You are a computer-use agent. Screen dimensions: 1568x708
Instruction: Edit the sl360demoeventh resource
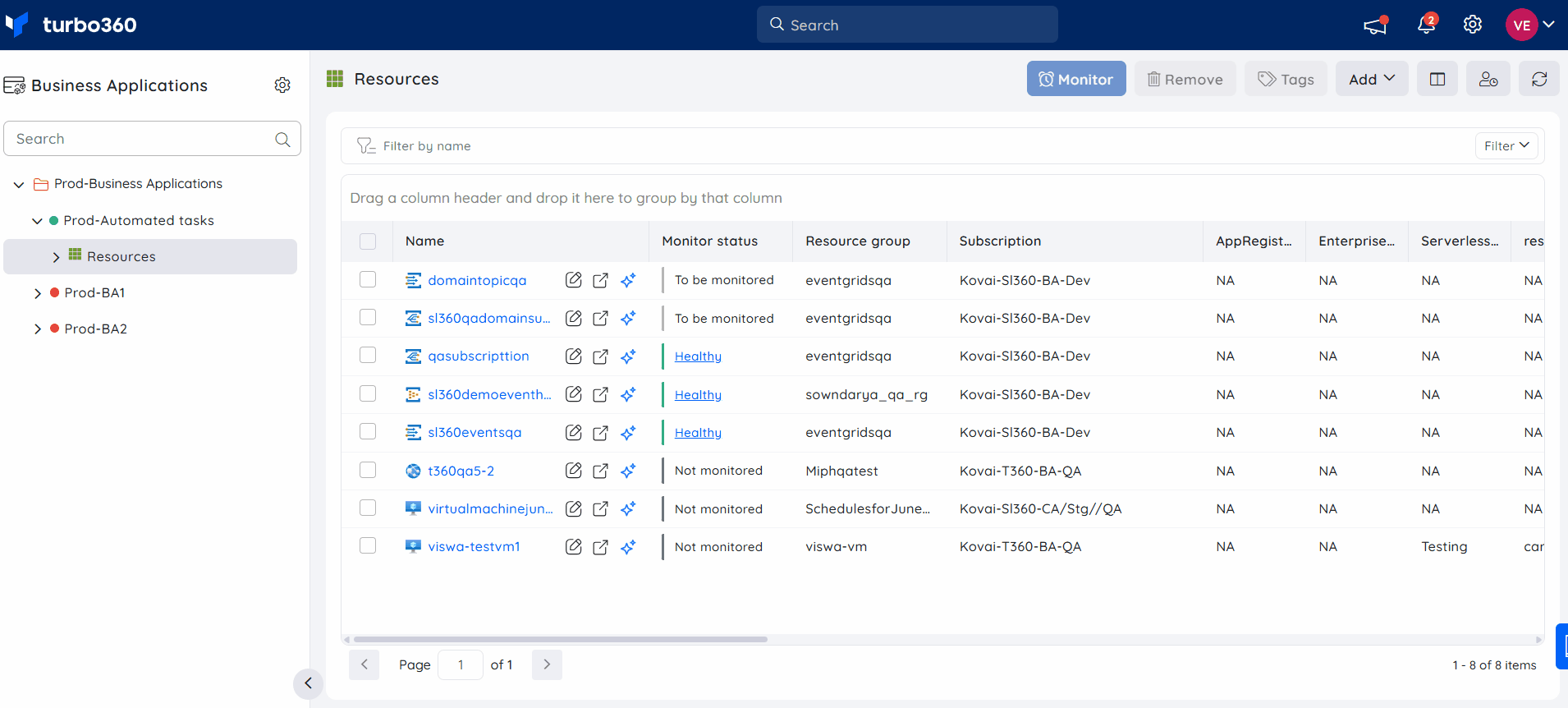pos(574,394)
